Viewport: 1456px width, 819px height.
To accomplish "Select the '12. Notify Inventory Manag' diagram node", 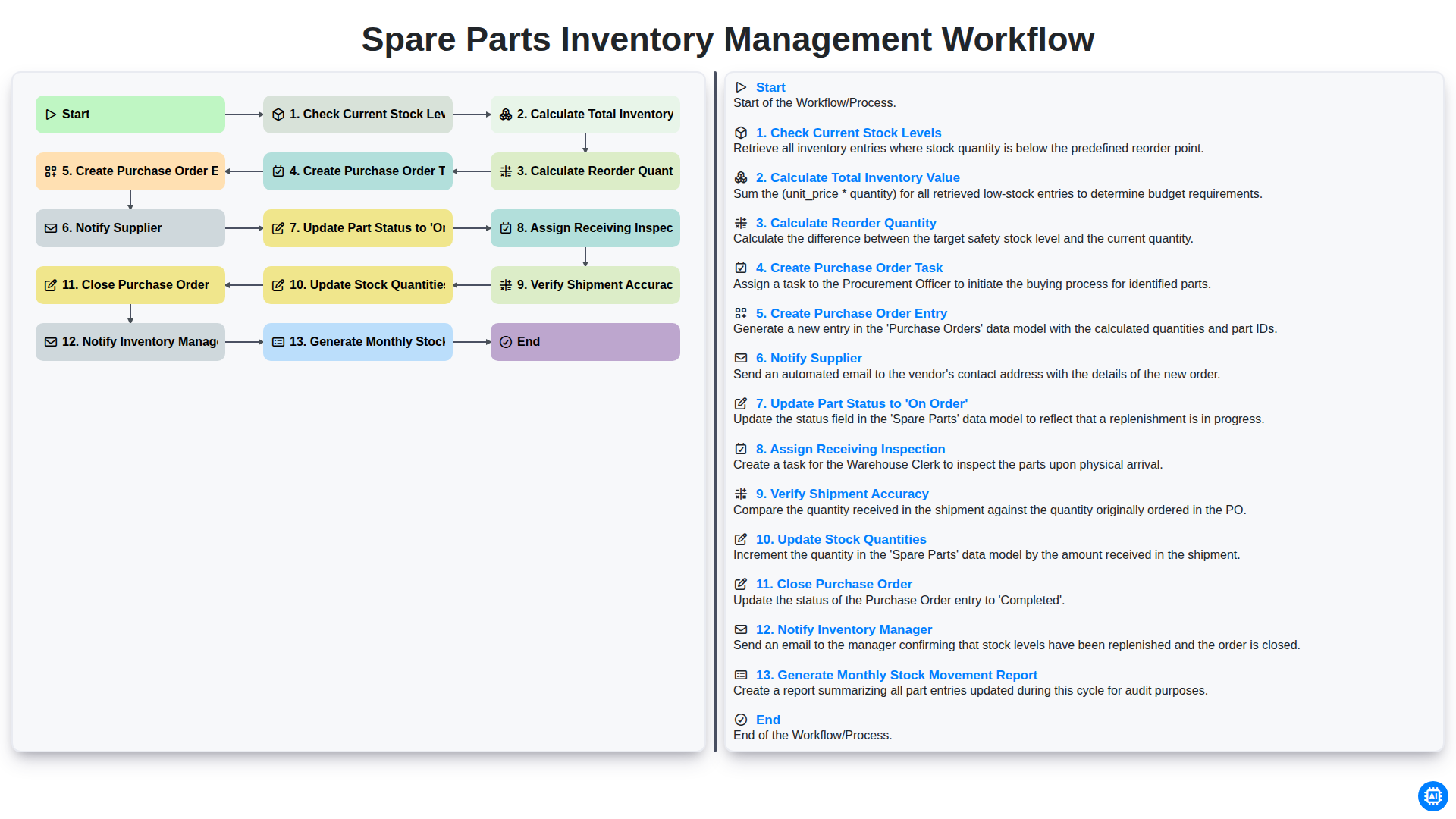I will tap(130, 342).
